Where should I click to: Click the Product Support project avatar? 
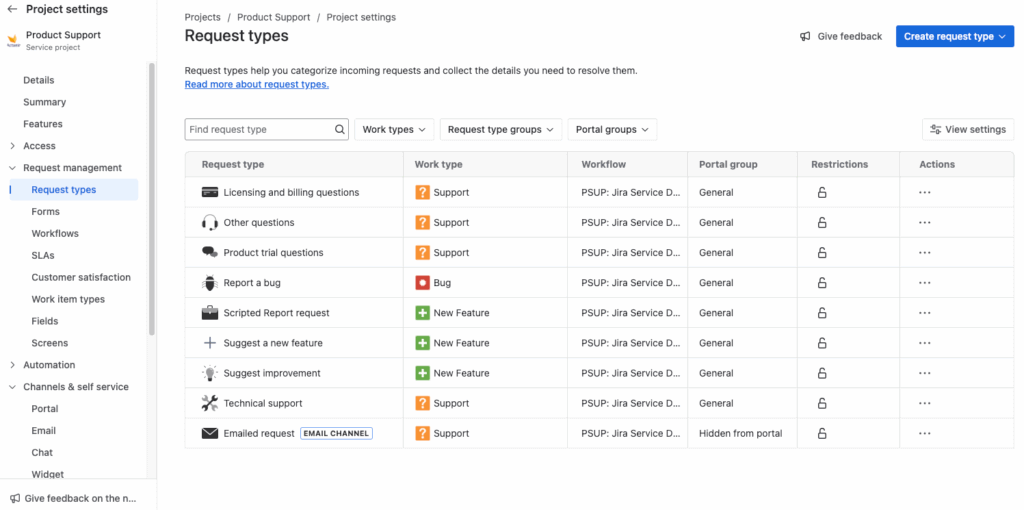[13, 40]
